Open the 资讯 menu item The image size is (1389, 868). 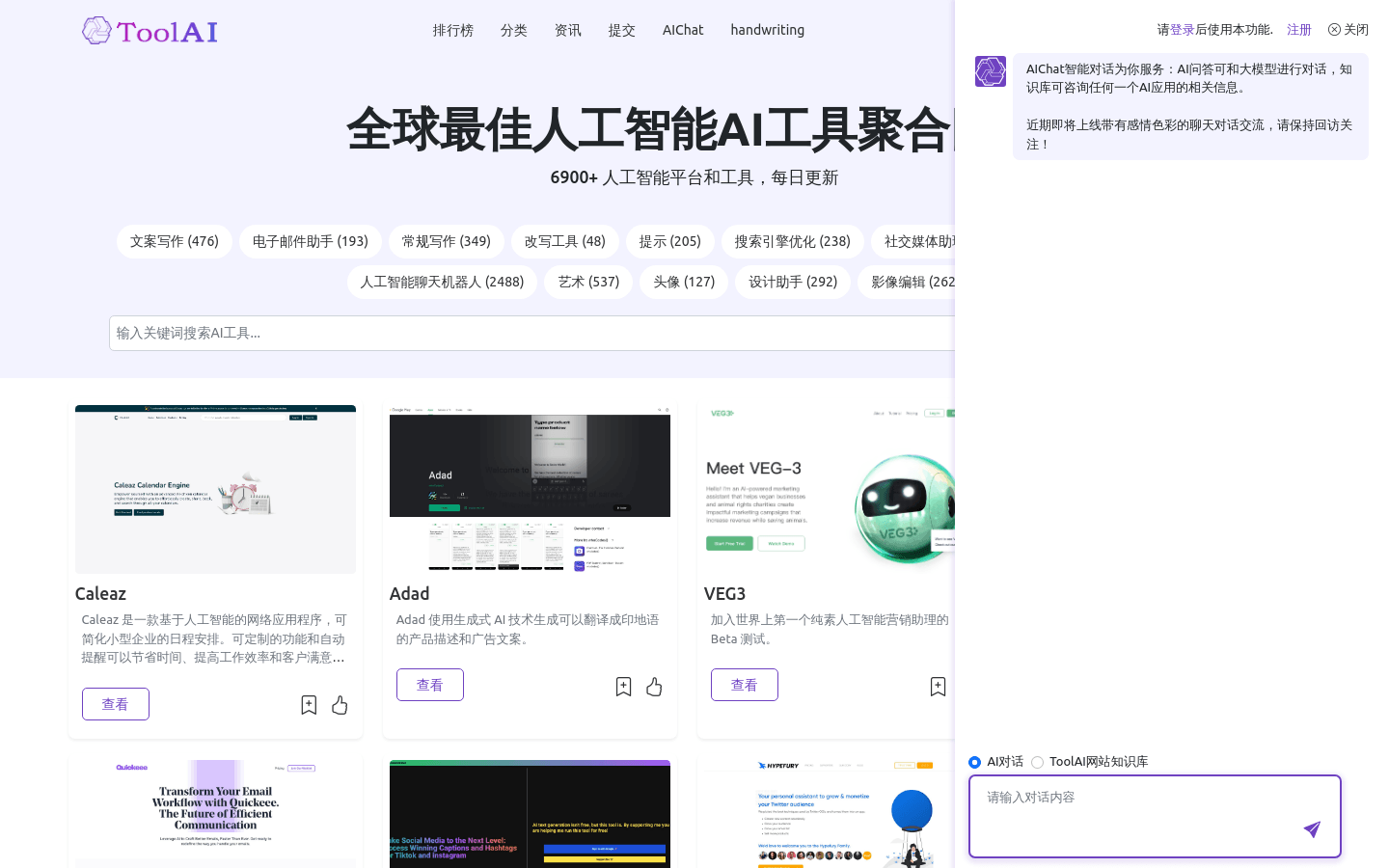click(568, 30)
